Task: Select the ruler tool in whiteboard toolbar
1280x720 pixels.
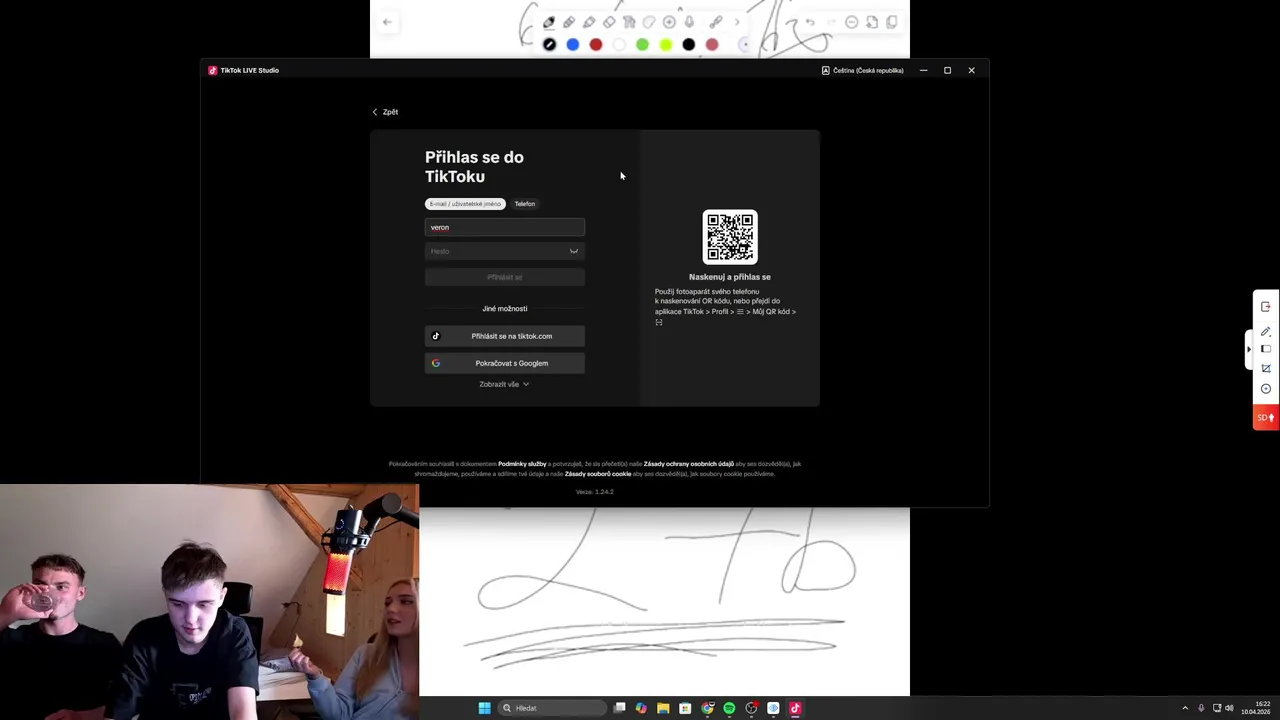Action: [629, 22]
